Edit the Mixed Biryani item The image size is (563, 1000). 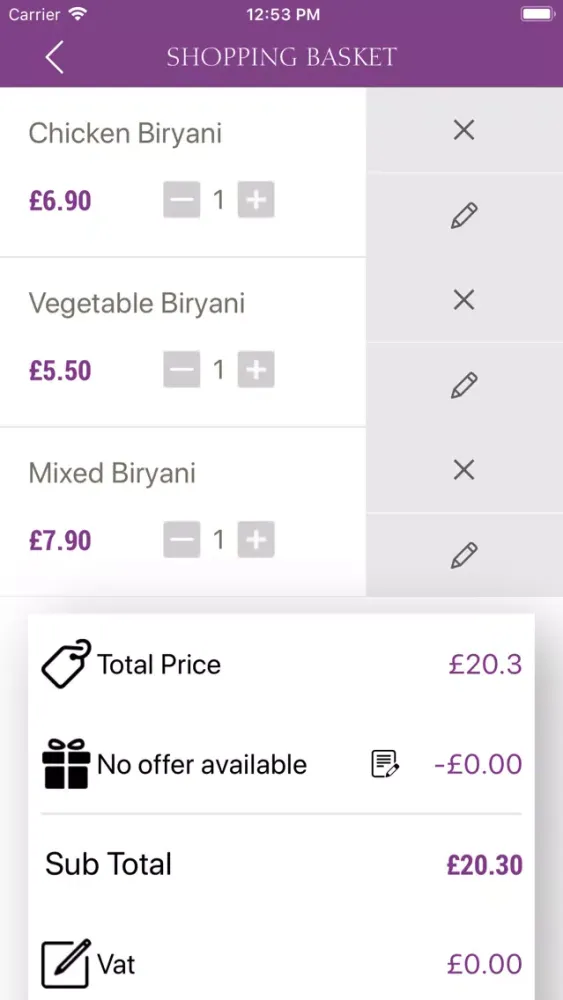click(x=464, y=555)
